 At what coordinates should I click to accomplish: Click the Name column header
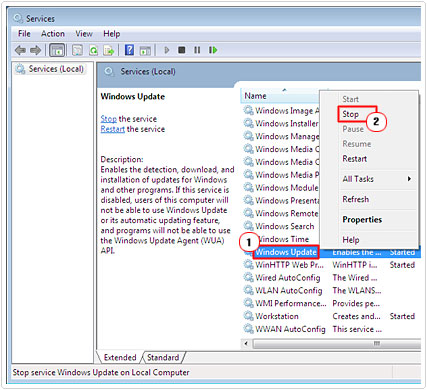(255, 96)
